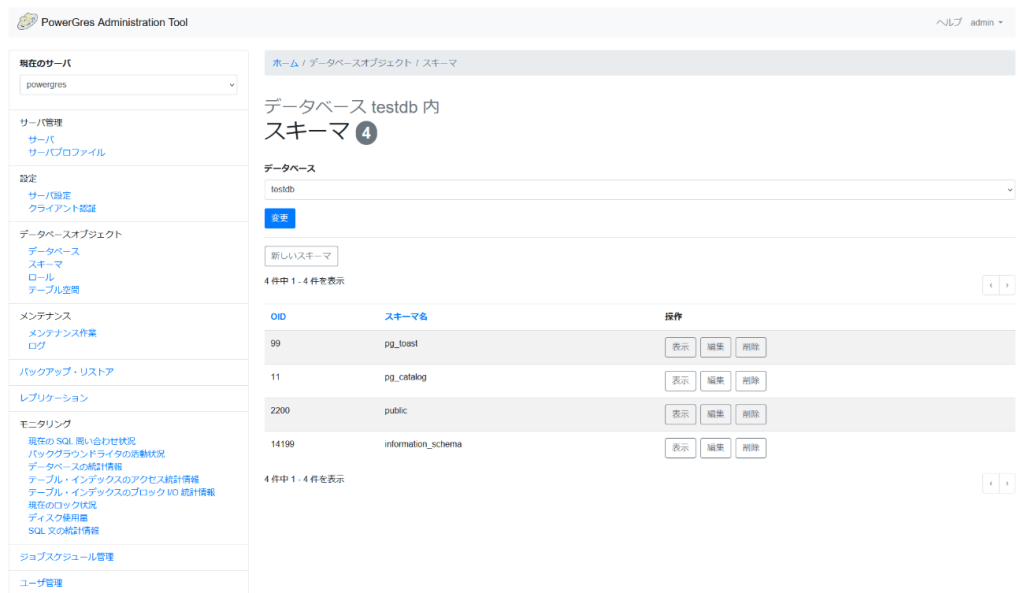
Task: Edit the information_schema schema with 編集
Action: click(715, 448)
